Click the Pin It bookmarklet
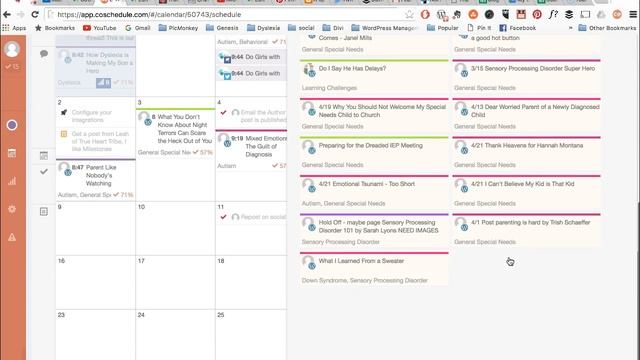Image resolution: width=640 pixels, height=360 pixels. (x=479, y=28)
